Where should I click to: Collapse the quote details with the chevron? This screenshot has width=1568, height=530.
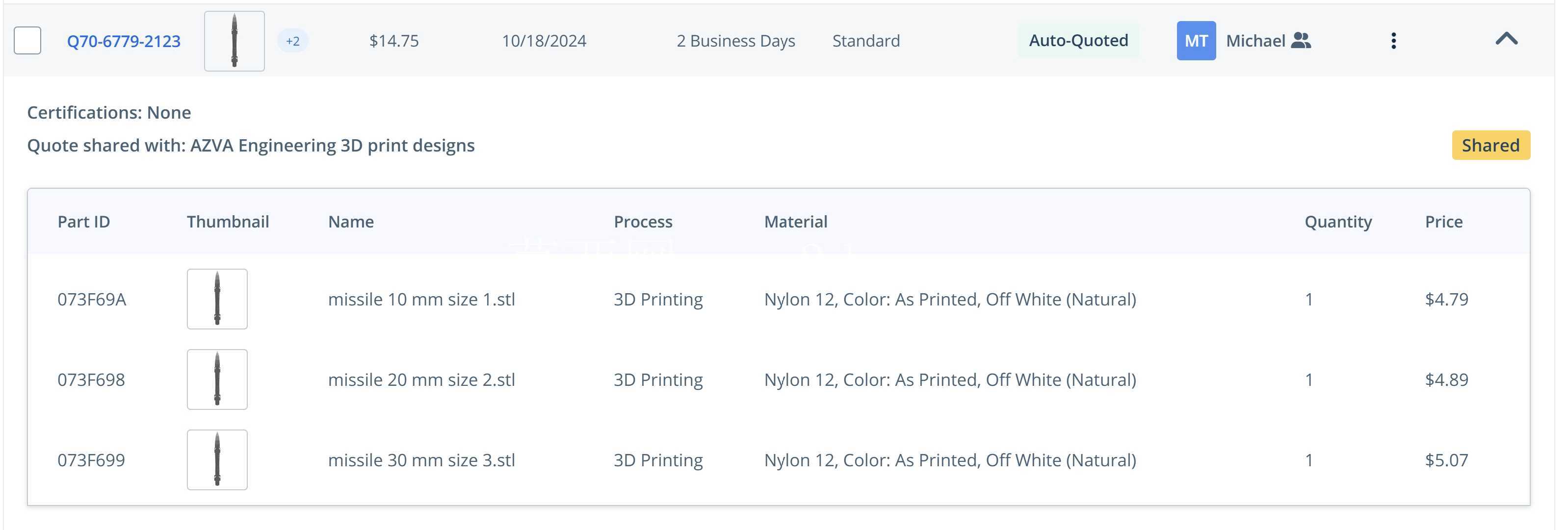tap(1507, 40)
